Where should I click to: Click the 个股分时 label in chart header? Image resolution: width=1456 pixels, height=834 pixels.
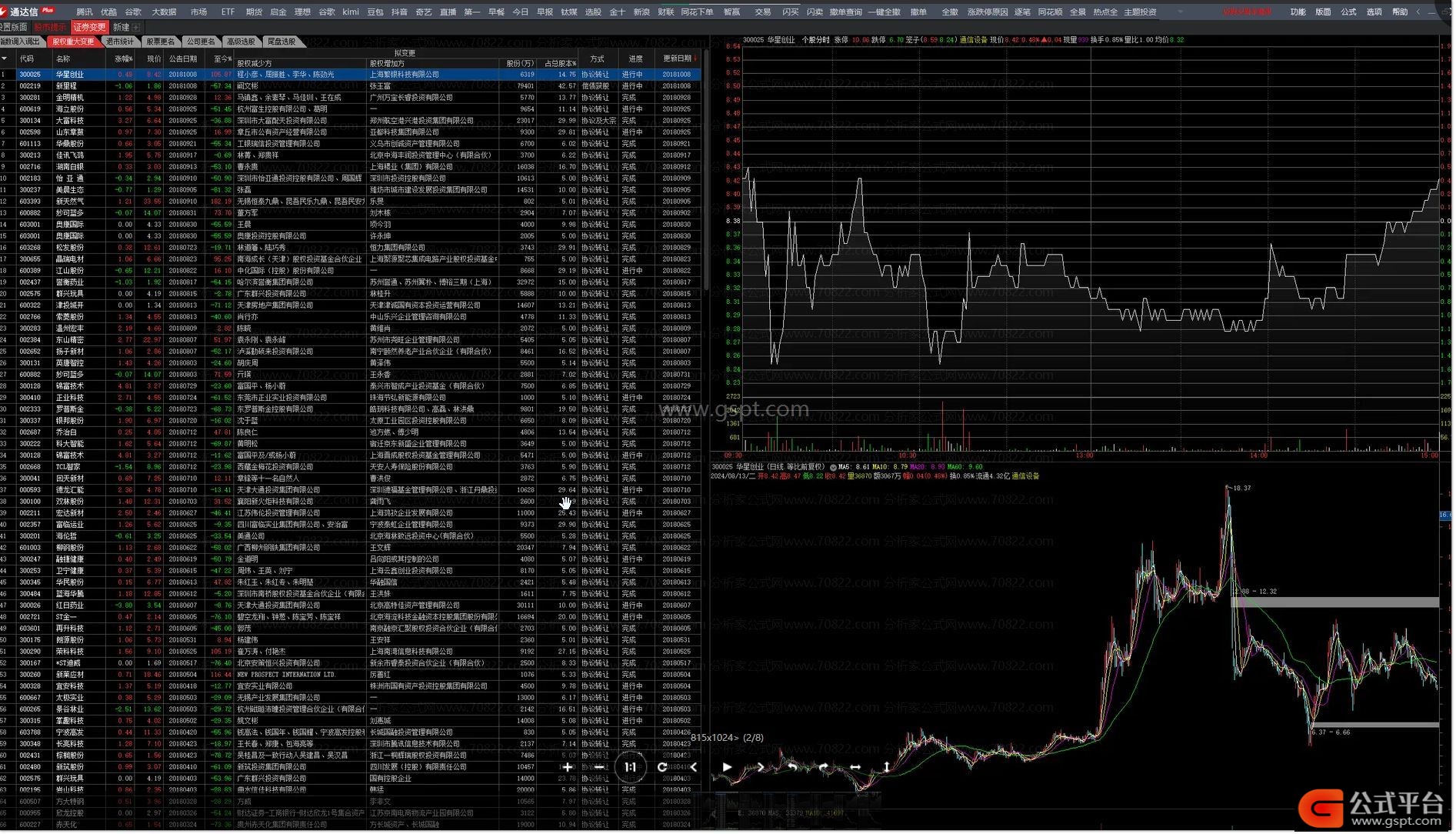pyautogui.click(x=815, y=40)
